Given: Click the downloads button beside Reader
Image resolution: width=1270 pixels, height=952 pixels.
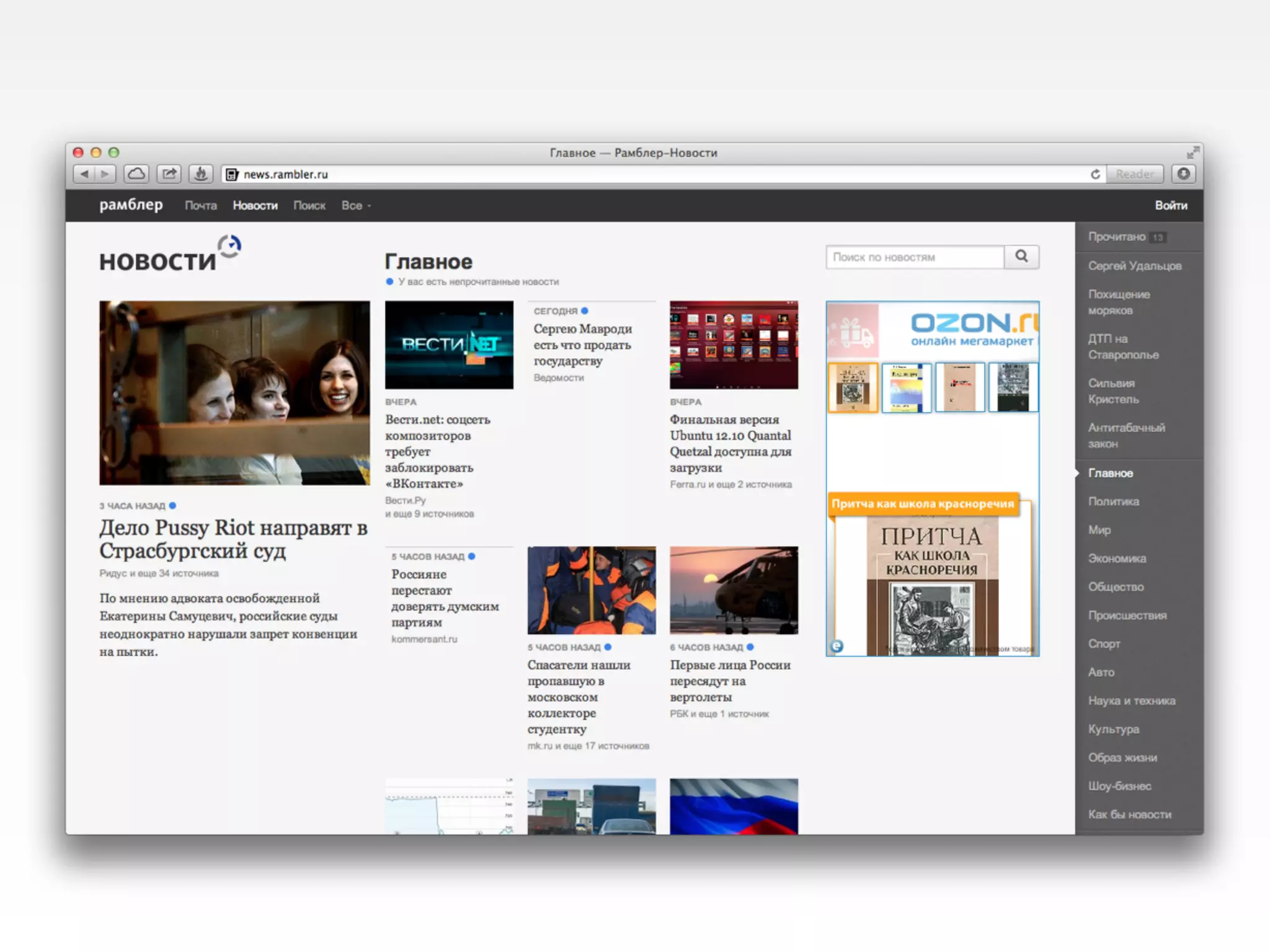Looking at the screenshot, I should pos(1183,174).
